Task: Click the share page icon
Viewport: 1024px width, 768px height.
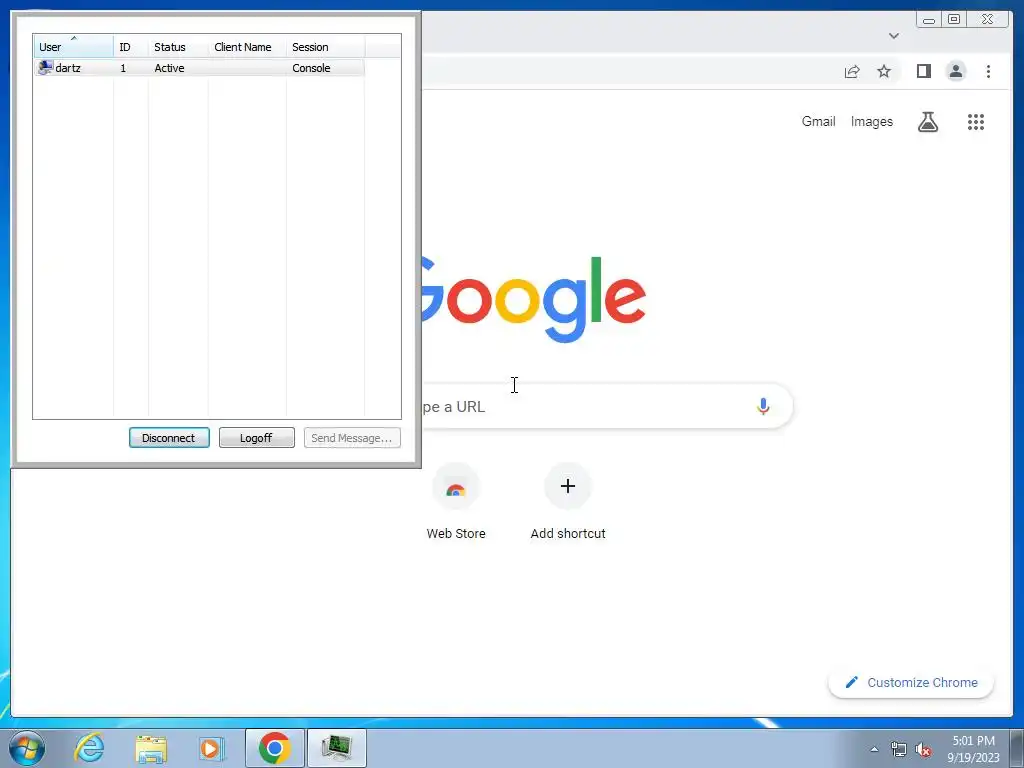Action: (x=852, y=71)
